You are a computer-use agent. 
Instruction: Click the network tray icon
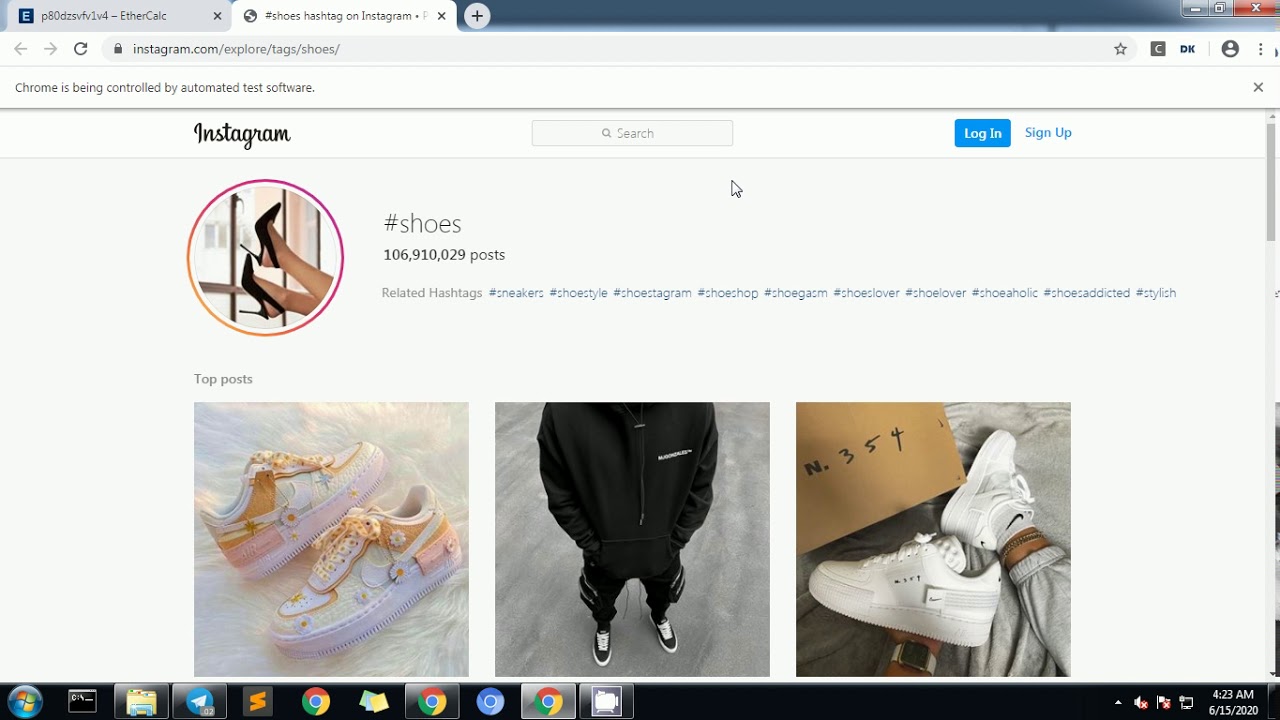1187,702
